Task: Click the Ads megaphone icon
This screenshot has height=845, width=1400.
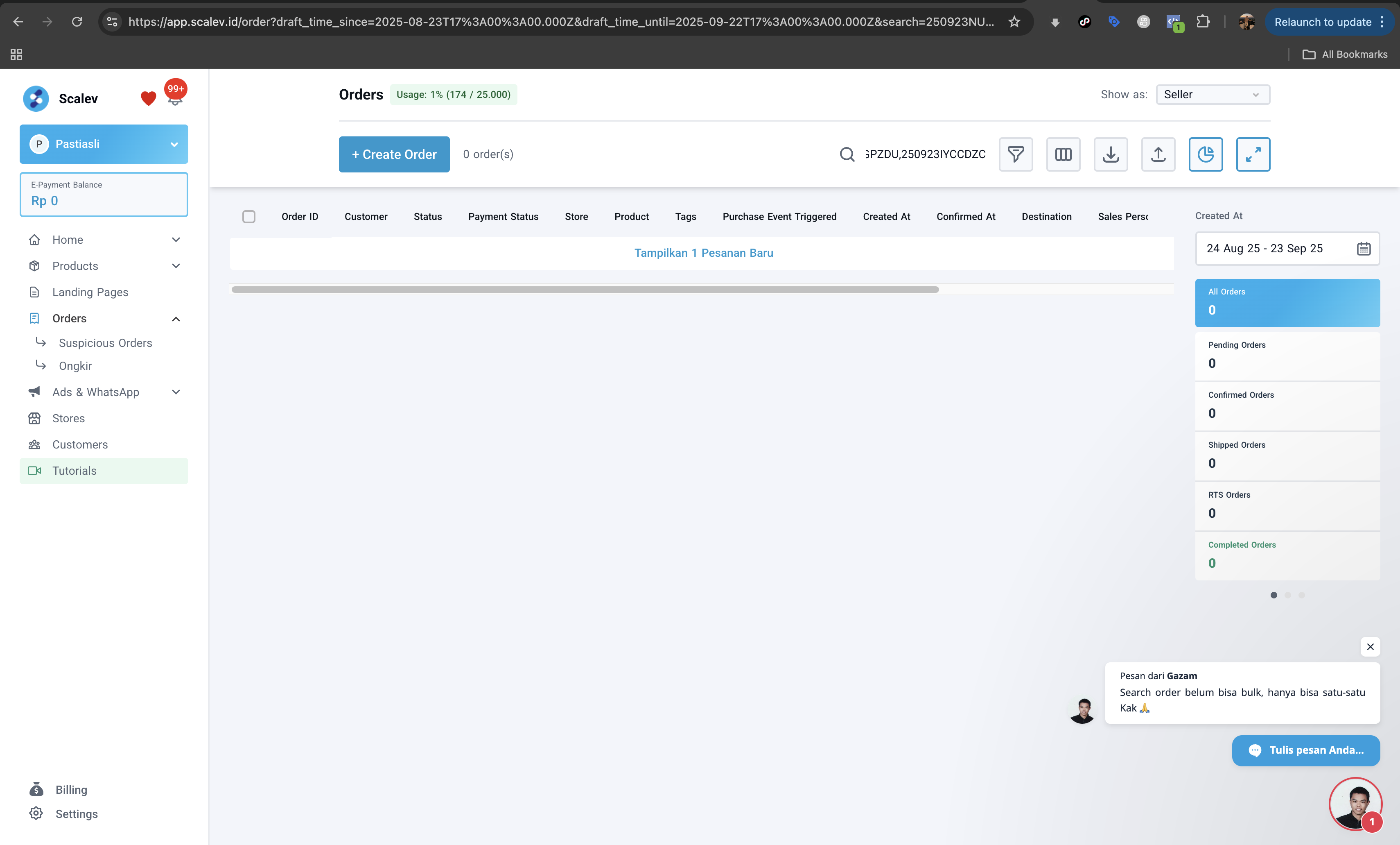Action: tap(35, 392)
